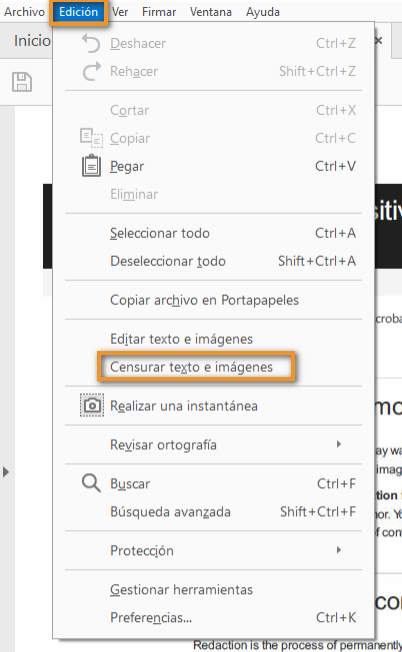Open the Archivo menu
This screenshot has width=402, height=652.
(25, 12)
